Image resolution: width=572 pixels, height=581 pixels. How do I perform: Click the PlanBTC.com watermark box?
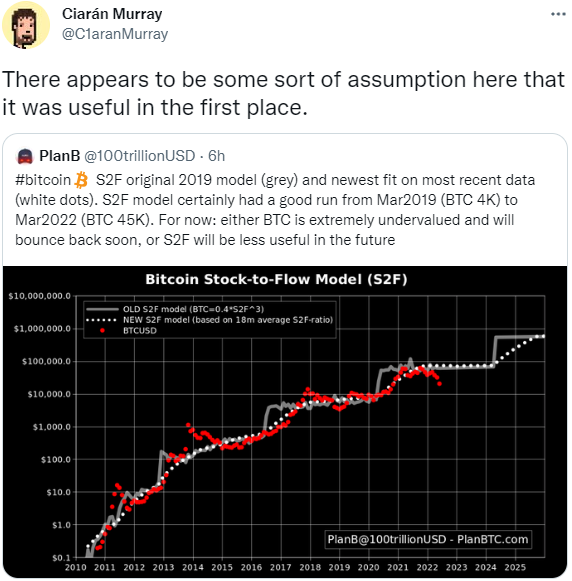(428, 539)
